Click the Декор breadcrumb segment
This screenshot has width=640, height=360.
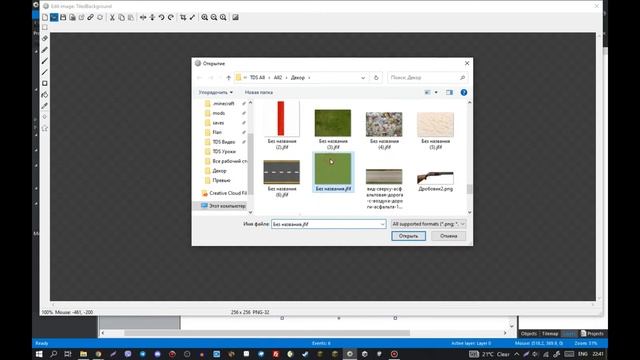[298, 78]
